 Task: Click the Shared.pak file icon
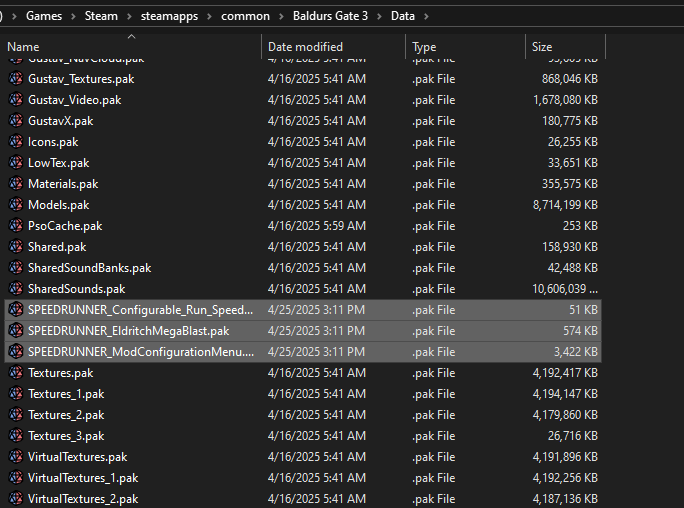16,247
